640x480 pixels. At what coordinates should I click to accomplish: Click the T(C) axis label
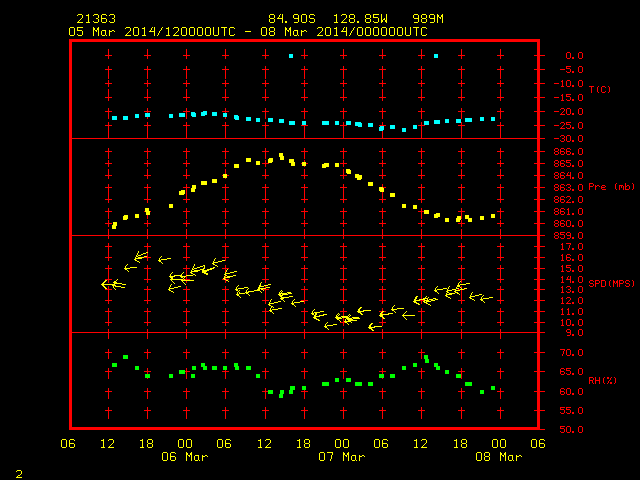click(x=600, y=89)
